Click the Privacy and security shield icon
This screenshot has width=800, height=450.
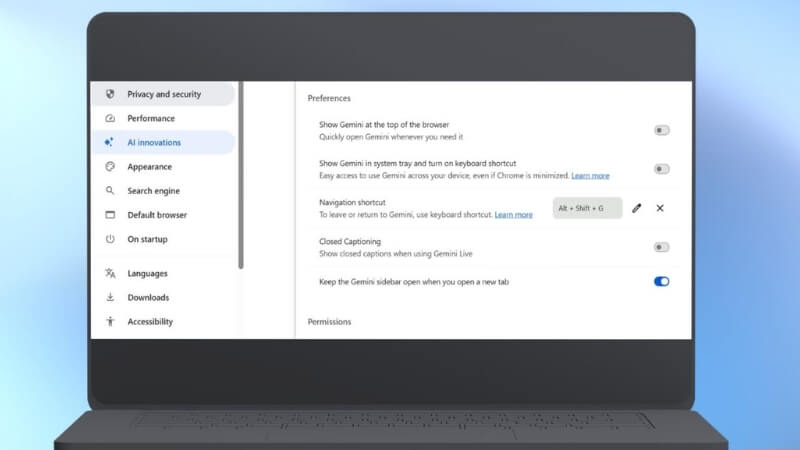(110, 94)
